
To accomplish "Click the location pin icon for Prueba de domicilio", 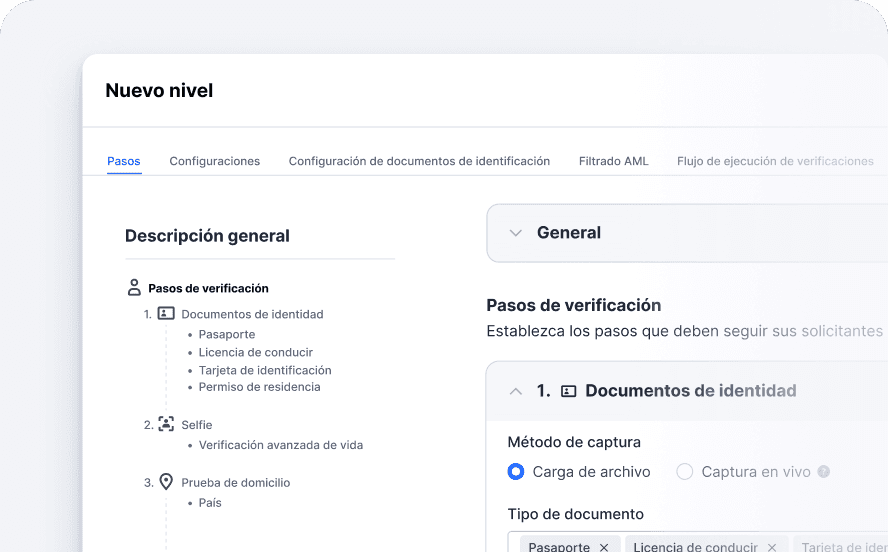I will [166, 482].
